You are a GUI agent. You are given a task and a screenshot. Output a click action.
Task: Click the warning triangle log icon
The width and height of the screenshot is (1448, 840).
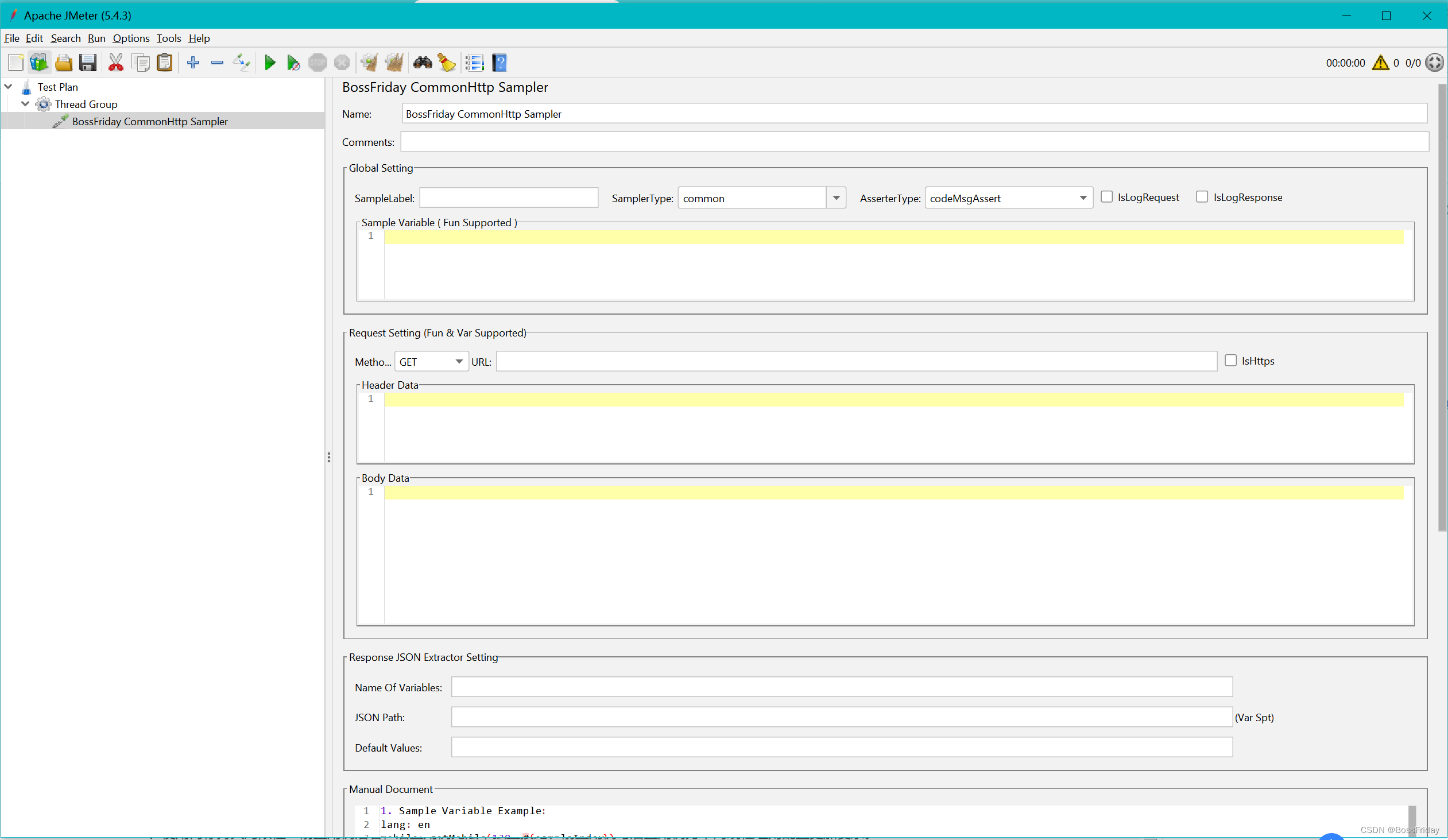click(1380, 63)
